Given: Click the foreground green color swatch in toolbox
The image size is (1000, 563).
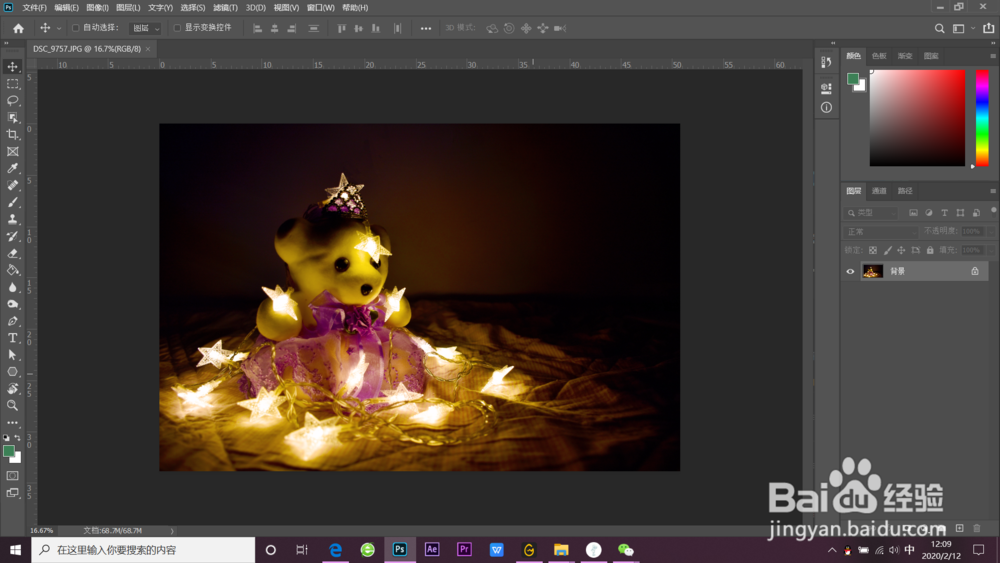Looking at the screenshot, I should pyautogui.click(x=9, y=451).
